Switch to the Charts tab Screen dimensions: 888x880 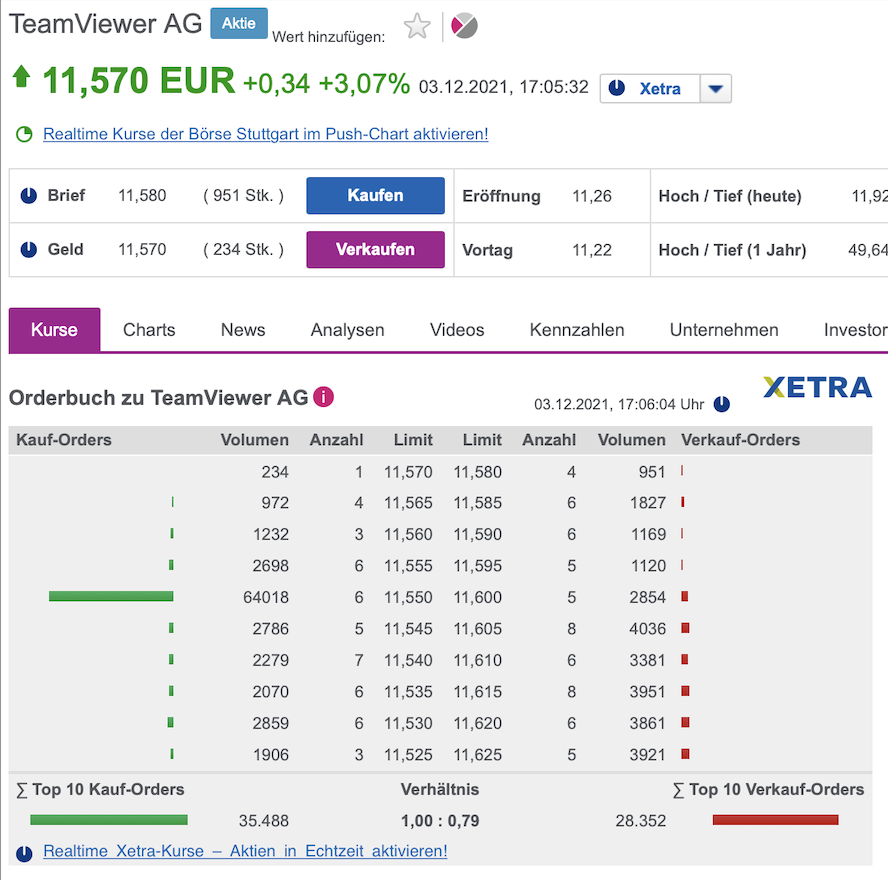(x=149, y=330)
